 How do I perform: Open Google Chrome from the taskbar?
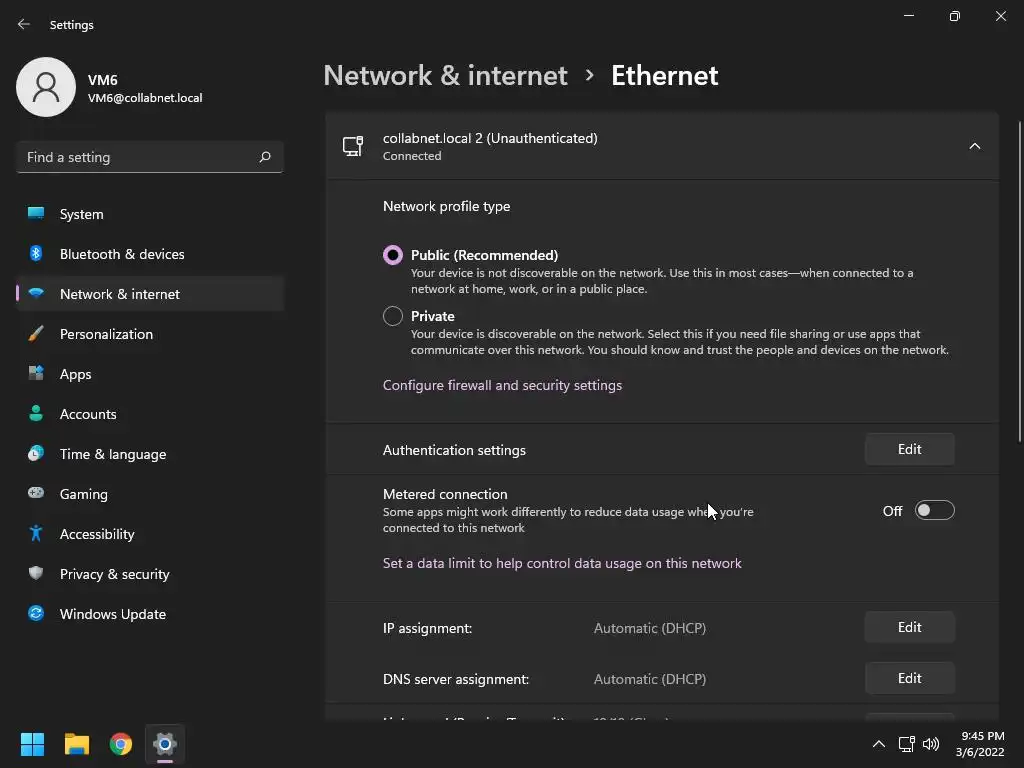pos(121,744)
